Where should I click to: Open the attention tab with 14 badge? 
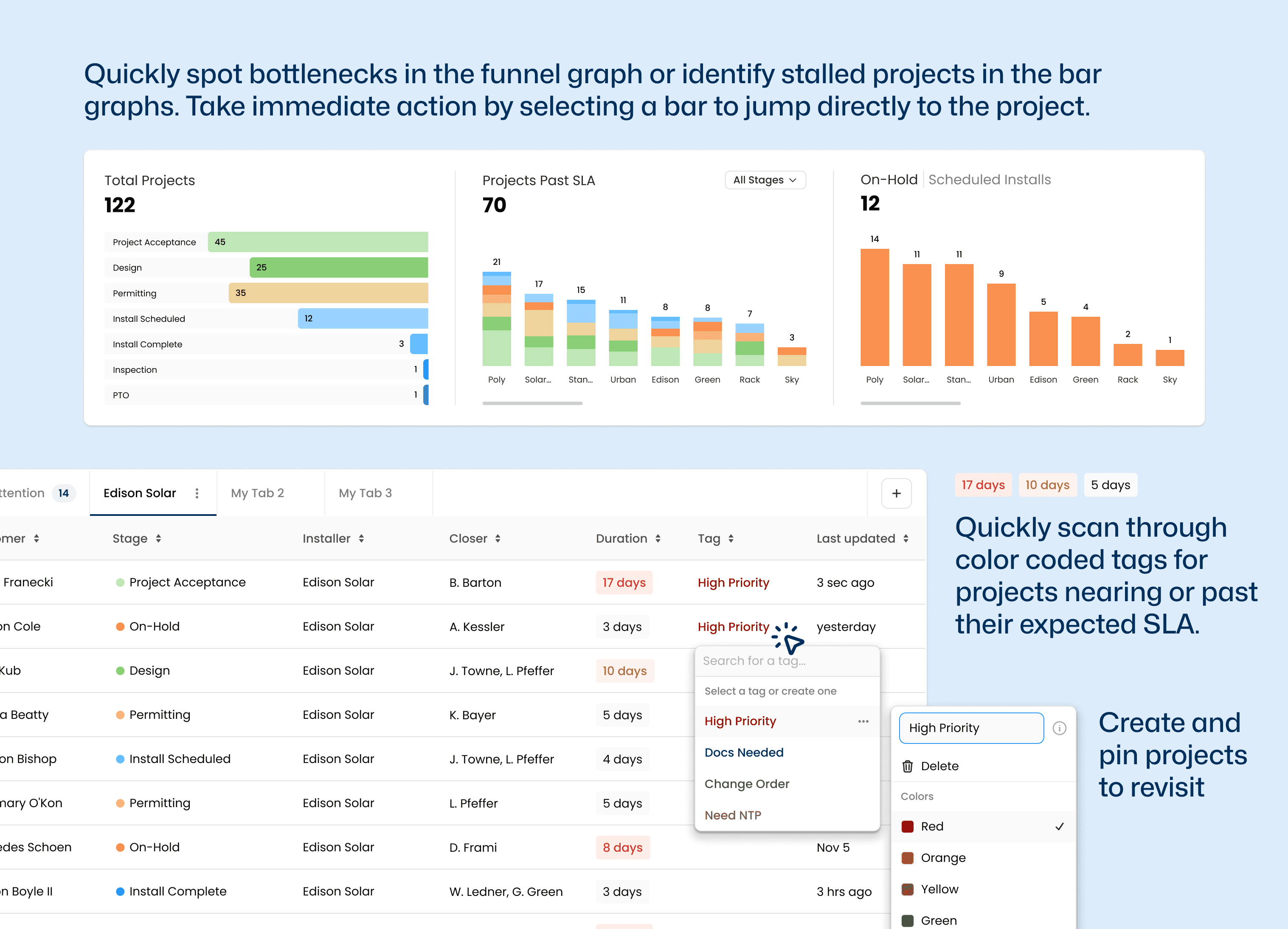pos(37,493)
